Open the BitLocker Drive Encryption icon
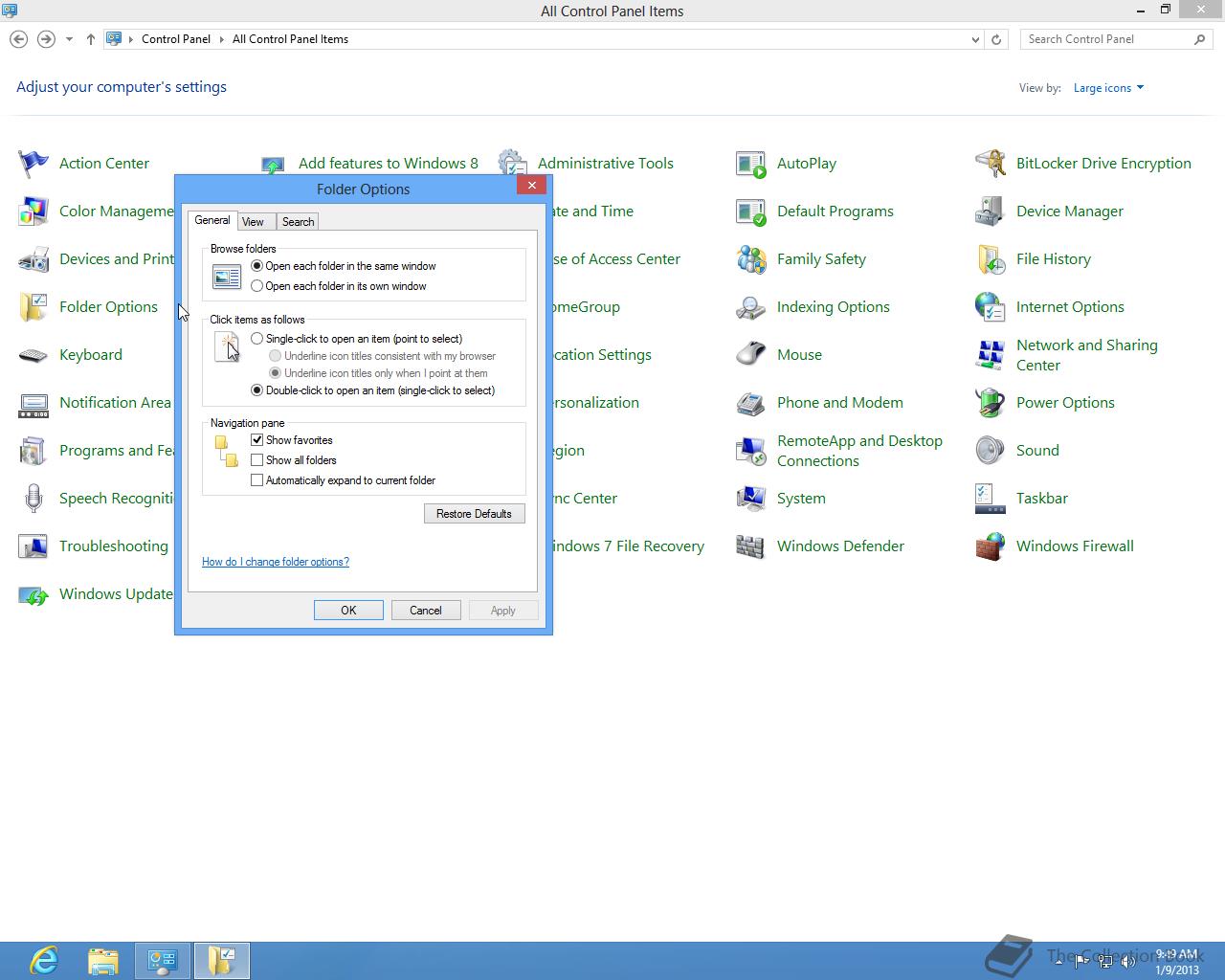Image resolution: width=1225 pixels, height=980 pixels. click(x=991, y=164)
